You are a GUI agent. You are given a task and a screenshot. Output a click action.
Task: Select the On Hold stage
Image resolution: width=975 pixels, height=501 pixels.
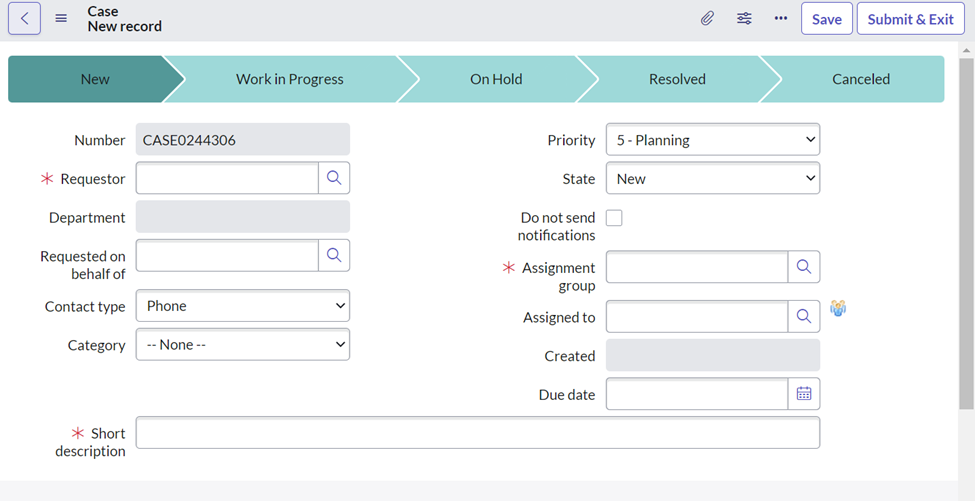pos(496,79)
